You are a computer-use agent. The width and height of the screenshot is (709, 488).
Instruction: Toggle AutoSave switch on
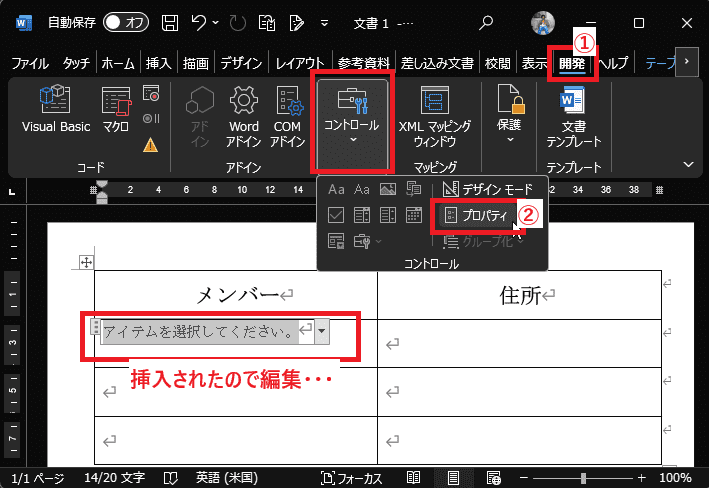coord(126,21)
